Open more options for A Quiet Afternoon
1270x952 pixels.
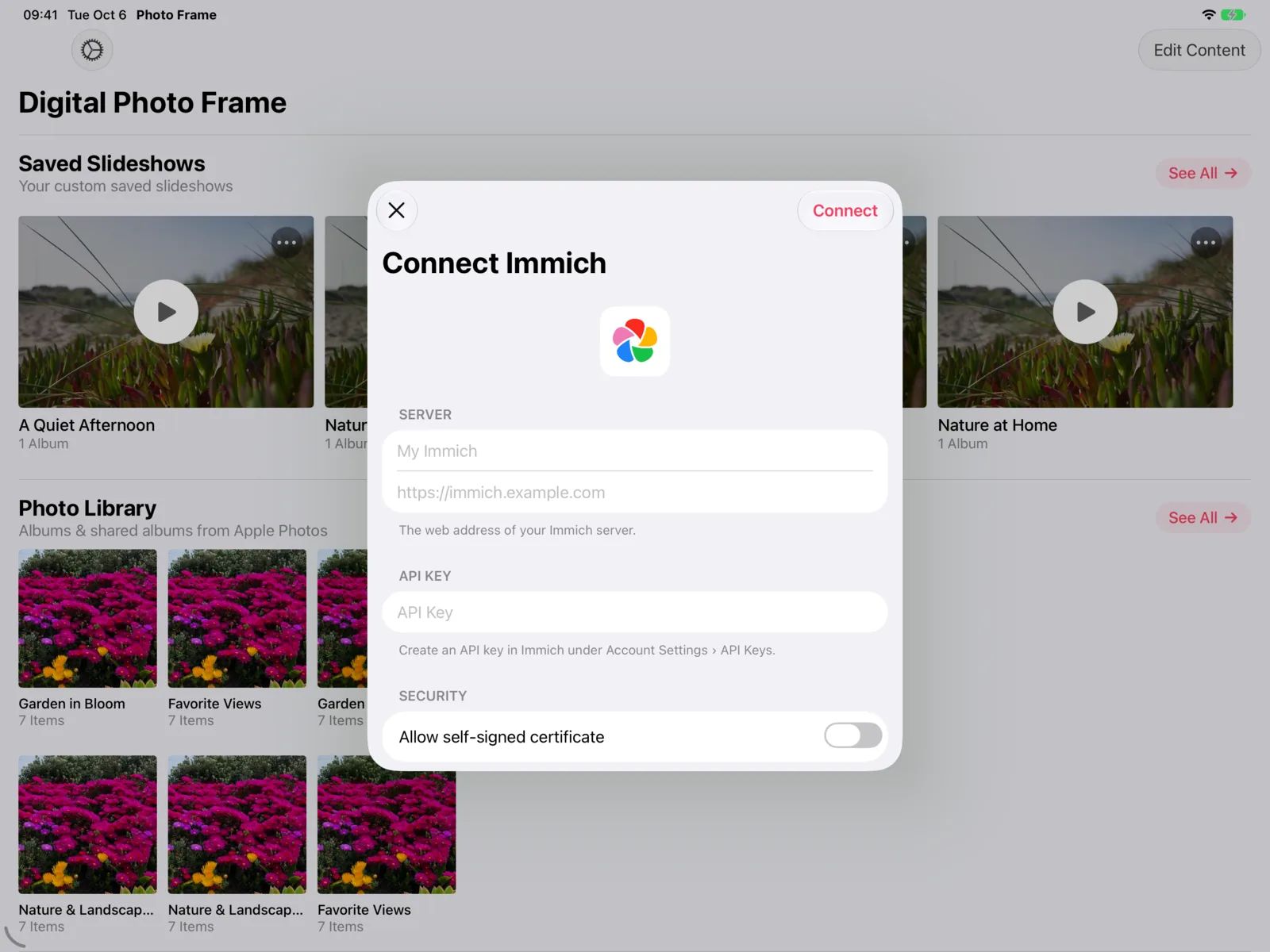(x=287, y=243)
